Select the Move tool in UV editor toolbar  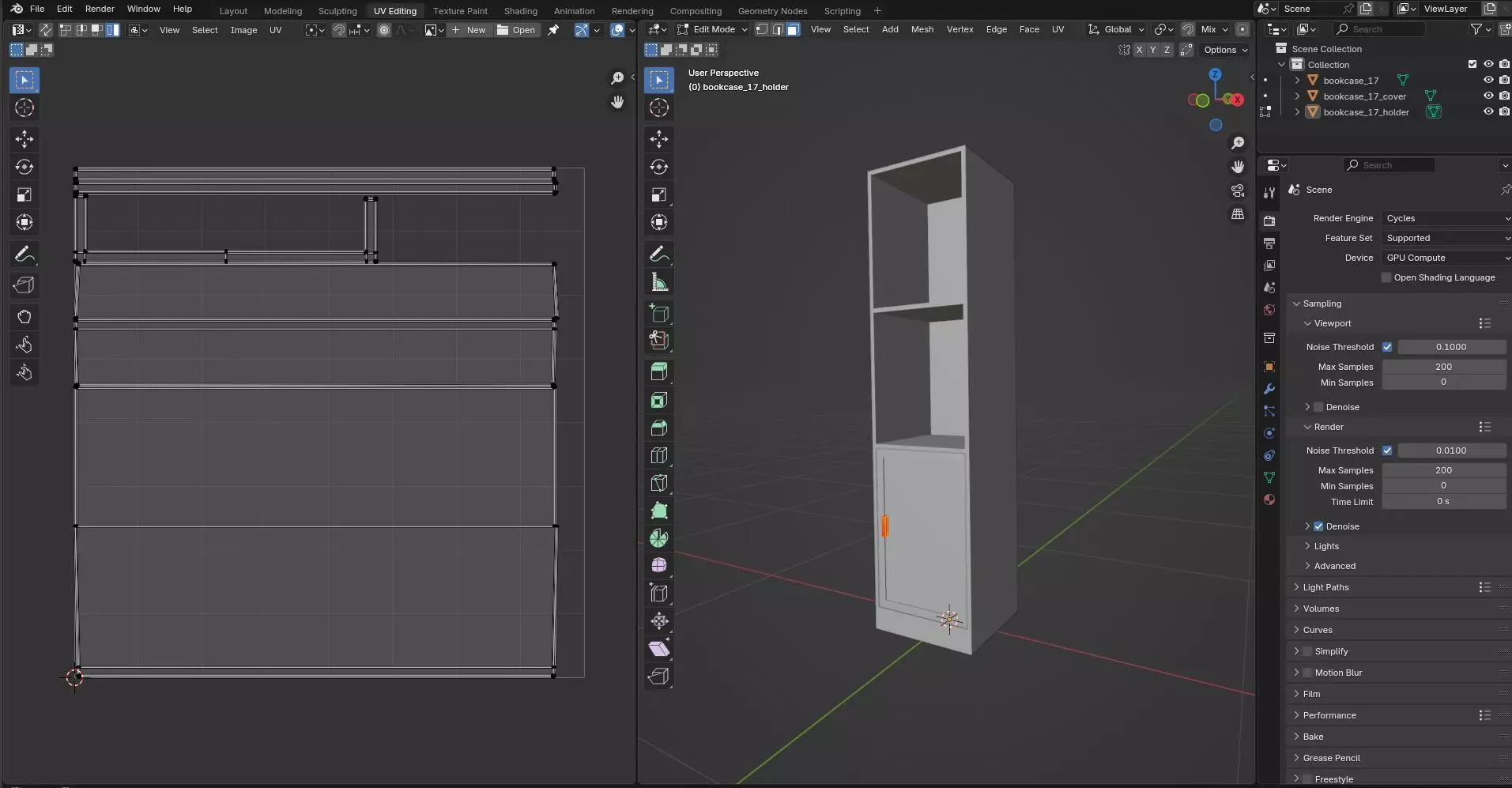(25, 139)
